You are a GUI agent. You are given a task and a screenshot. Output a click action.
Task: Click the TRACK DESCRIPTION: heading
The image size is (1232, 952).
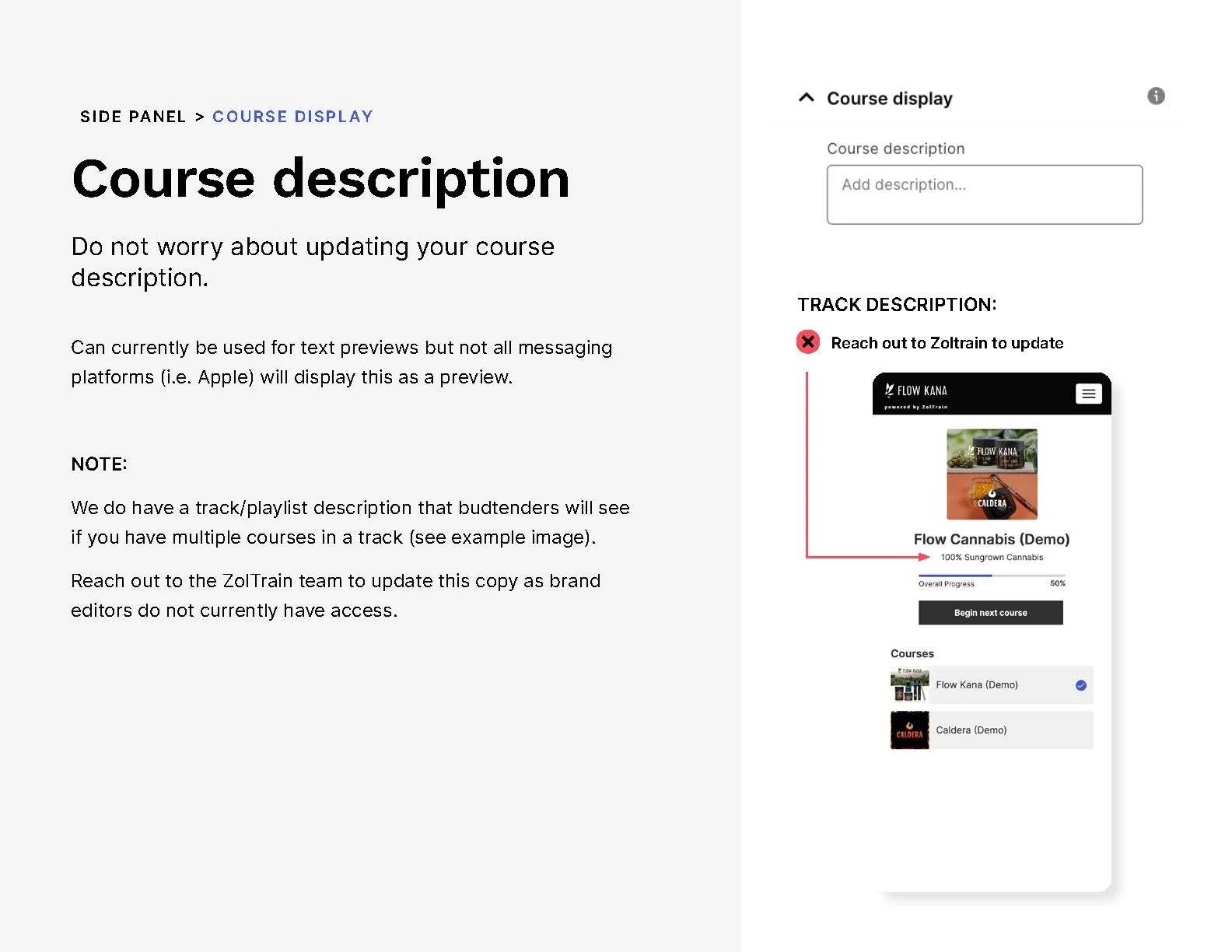[x=897, y=304]
